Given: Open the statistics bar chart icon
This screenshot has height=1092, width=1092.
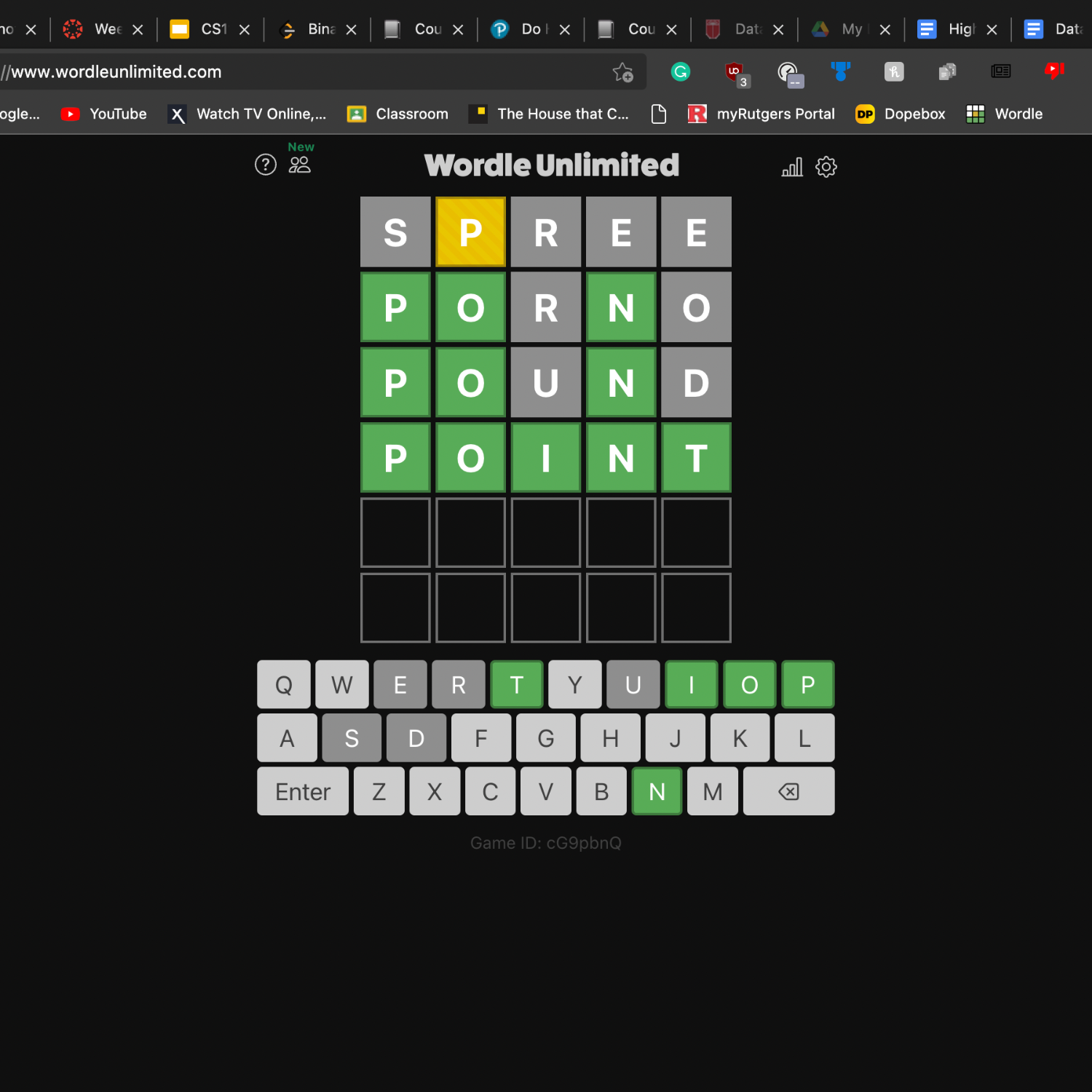Looking at the screenshot, I should click(x=792, y=167).
